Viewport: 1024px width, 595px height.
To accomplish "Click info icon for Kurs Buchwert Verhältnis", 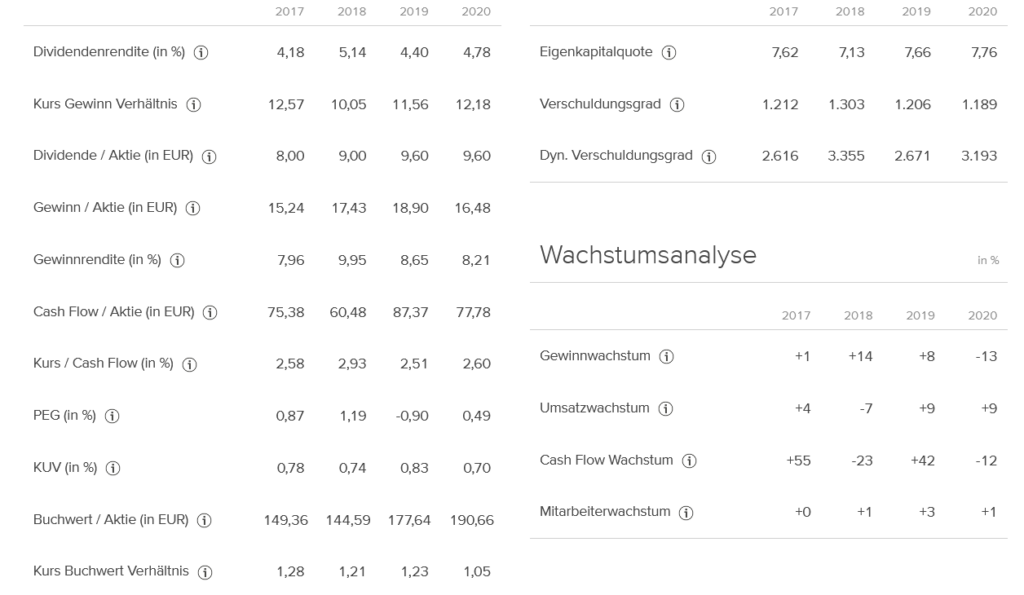I will [204, 572].
